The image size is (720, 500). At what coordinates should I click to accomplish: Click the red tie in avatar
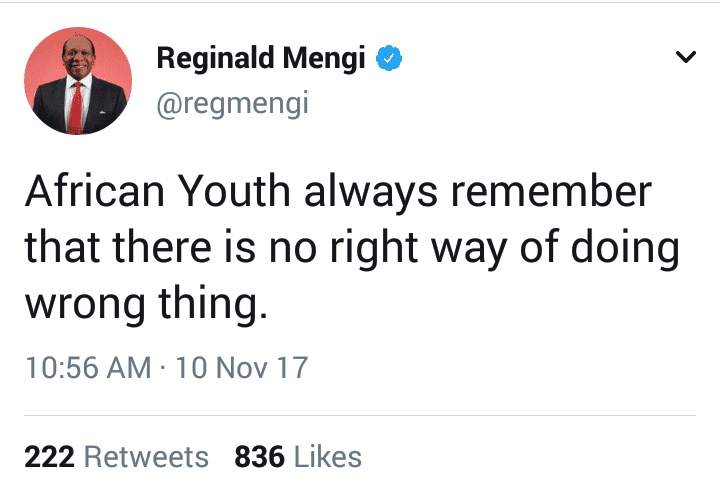pyautogui.click(x=76, y=108)
